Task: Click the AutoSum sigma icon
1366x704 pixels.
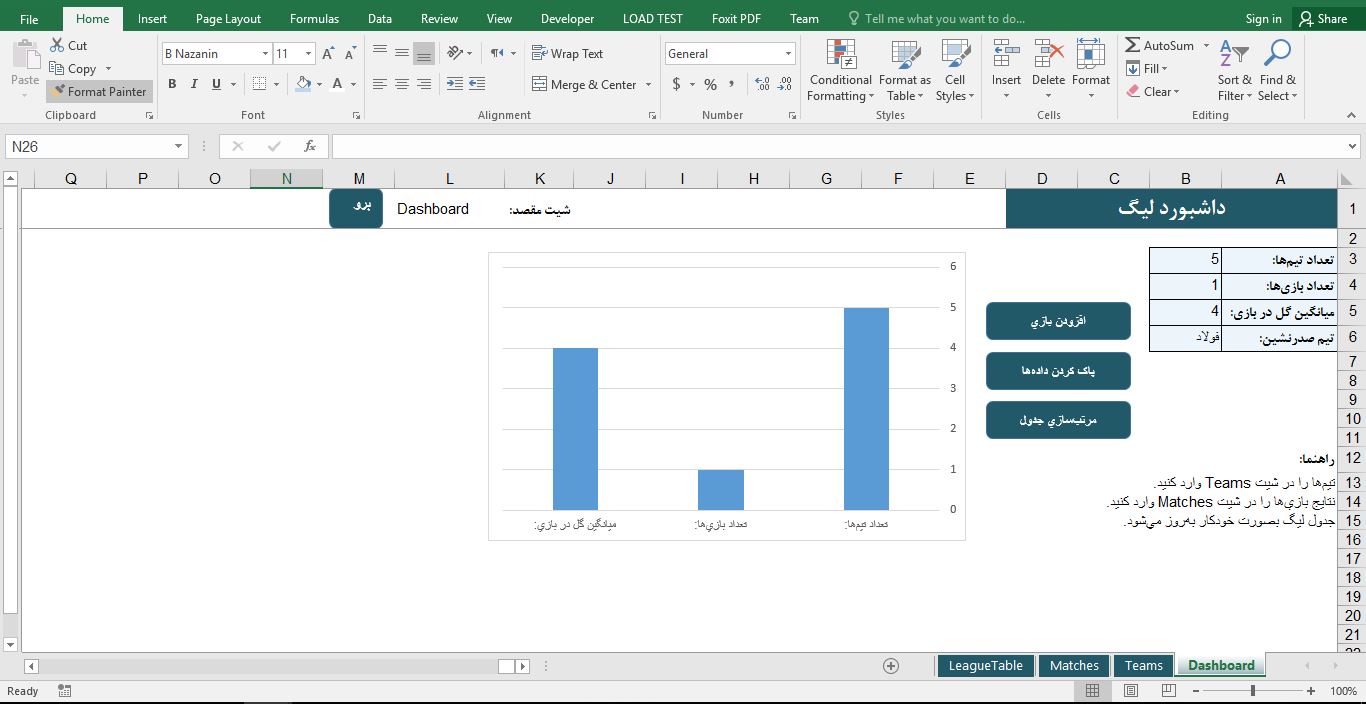Action: click(x=1133, y=45)
